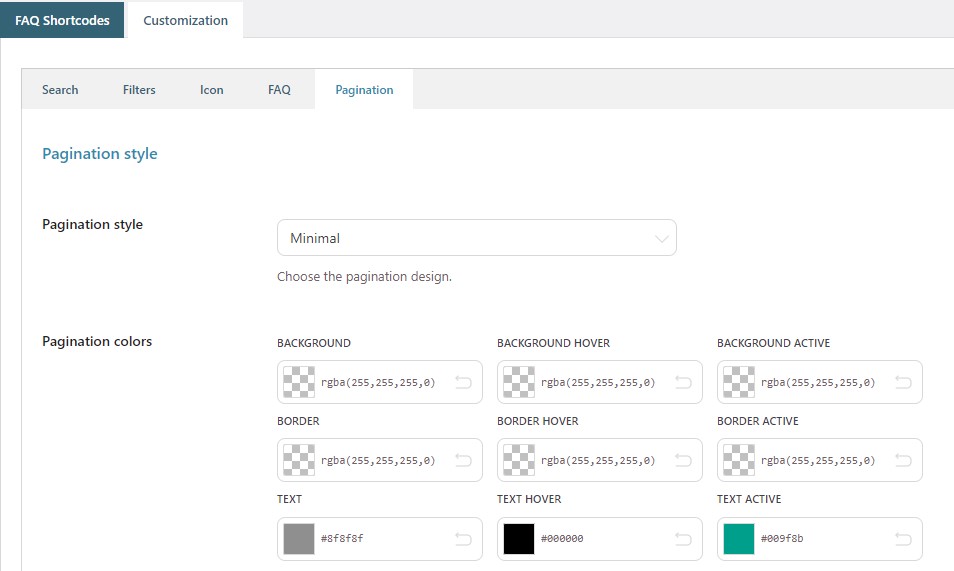954x571 pixels.
Task: Open the Customization tab
Action: [x=185, y=20]
